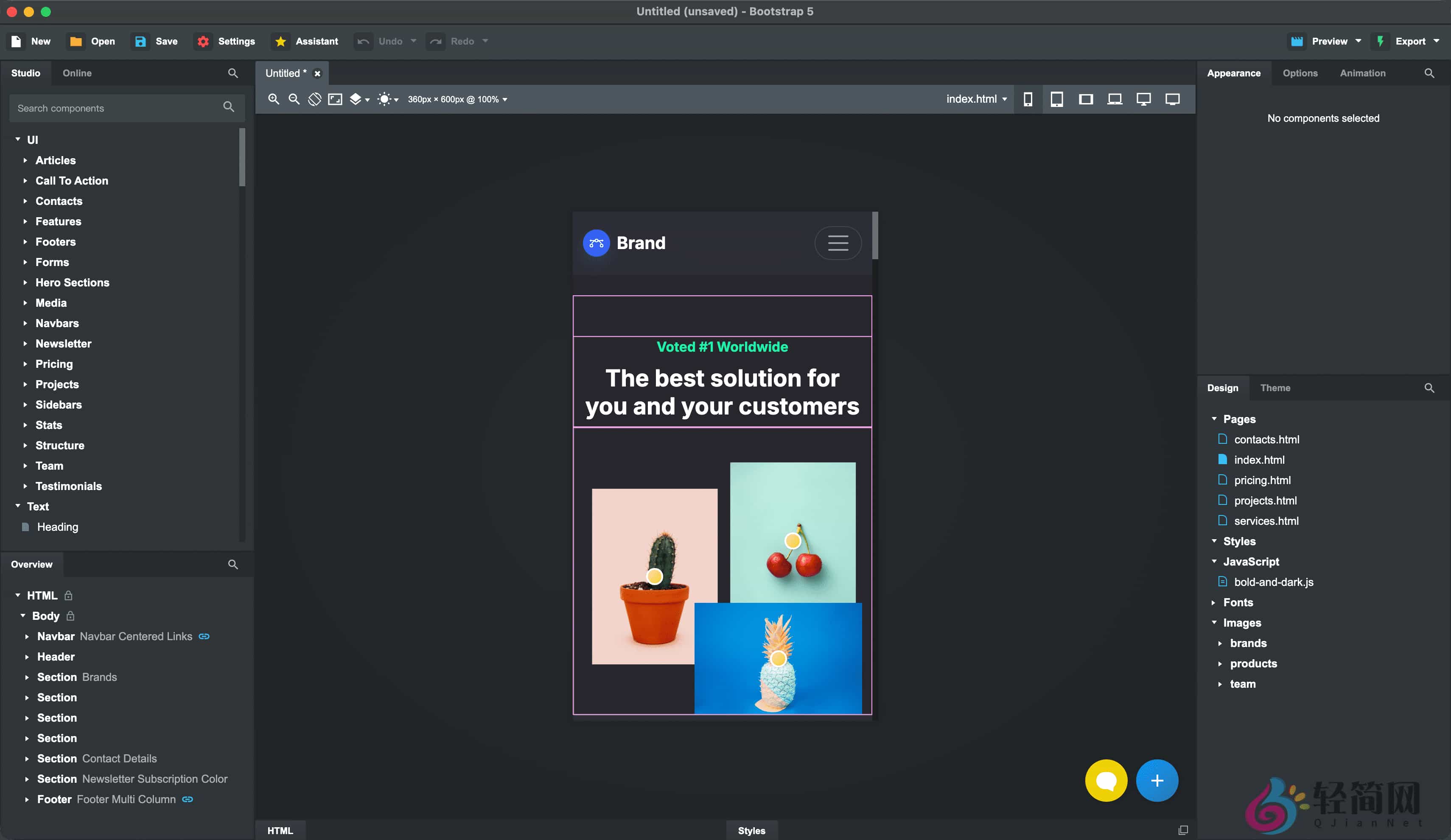This screenshot has width=1451, height=840.
Task: Toggle the lock on the Body element
Action: pyautogui.click(x=70, y=616)
